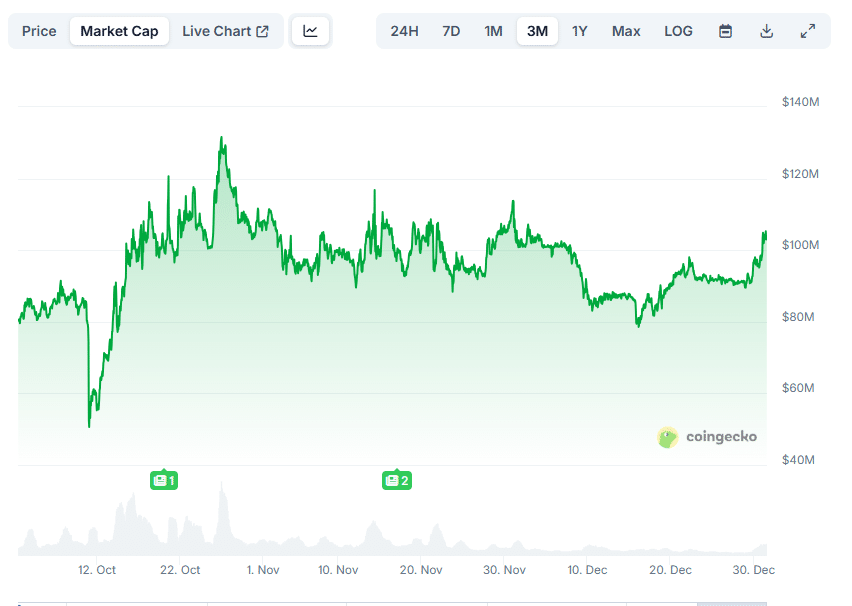Viewport: 852px width, 606px height.
Task: Click the CoinGecko logo watermark
Action: pos(707,437)
